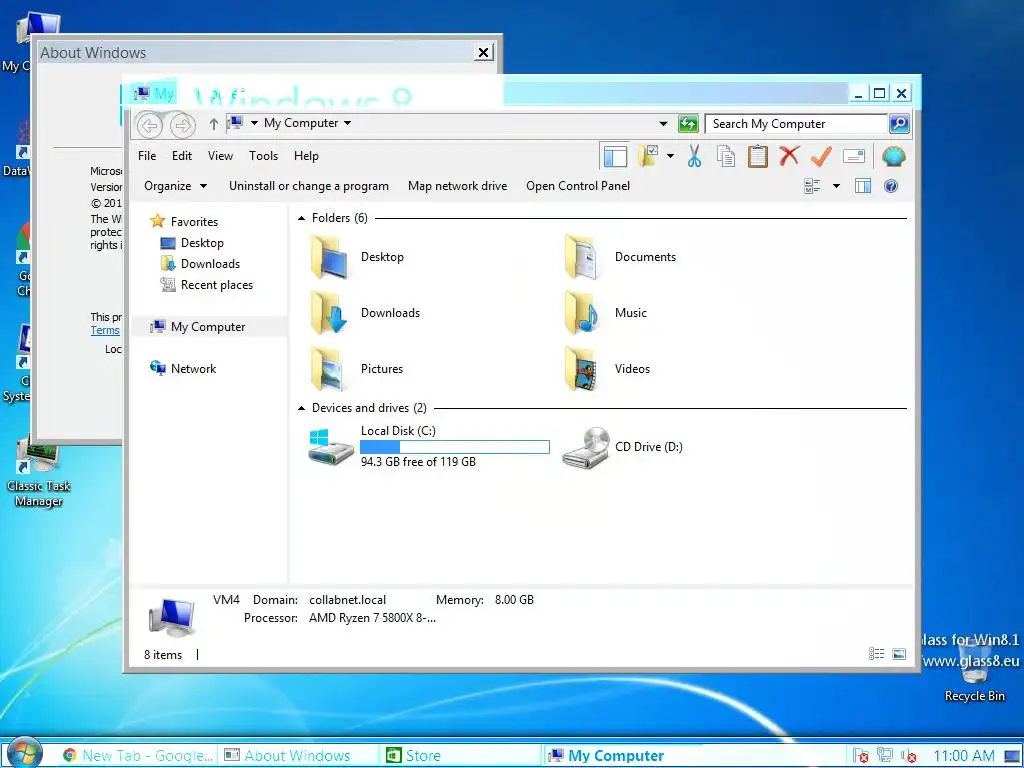Screen dimensions: 1024x768
Task: Click Show Desktop button in taskbar corner
Action: (x=1012, y=756)
